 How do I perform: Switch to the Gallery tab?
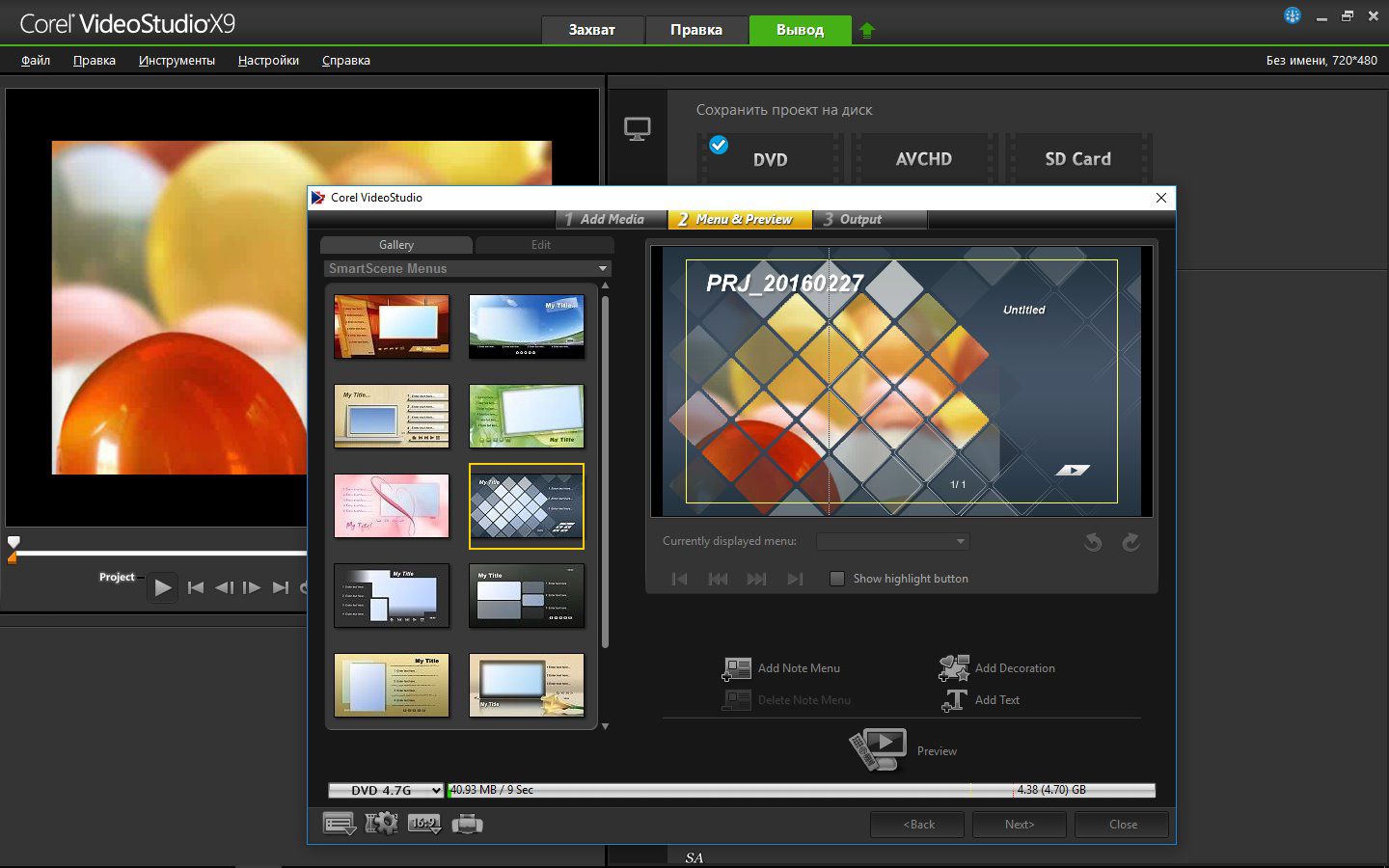pyautogui.click(x=395, y=245)
